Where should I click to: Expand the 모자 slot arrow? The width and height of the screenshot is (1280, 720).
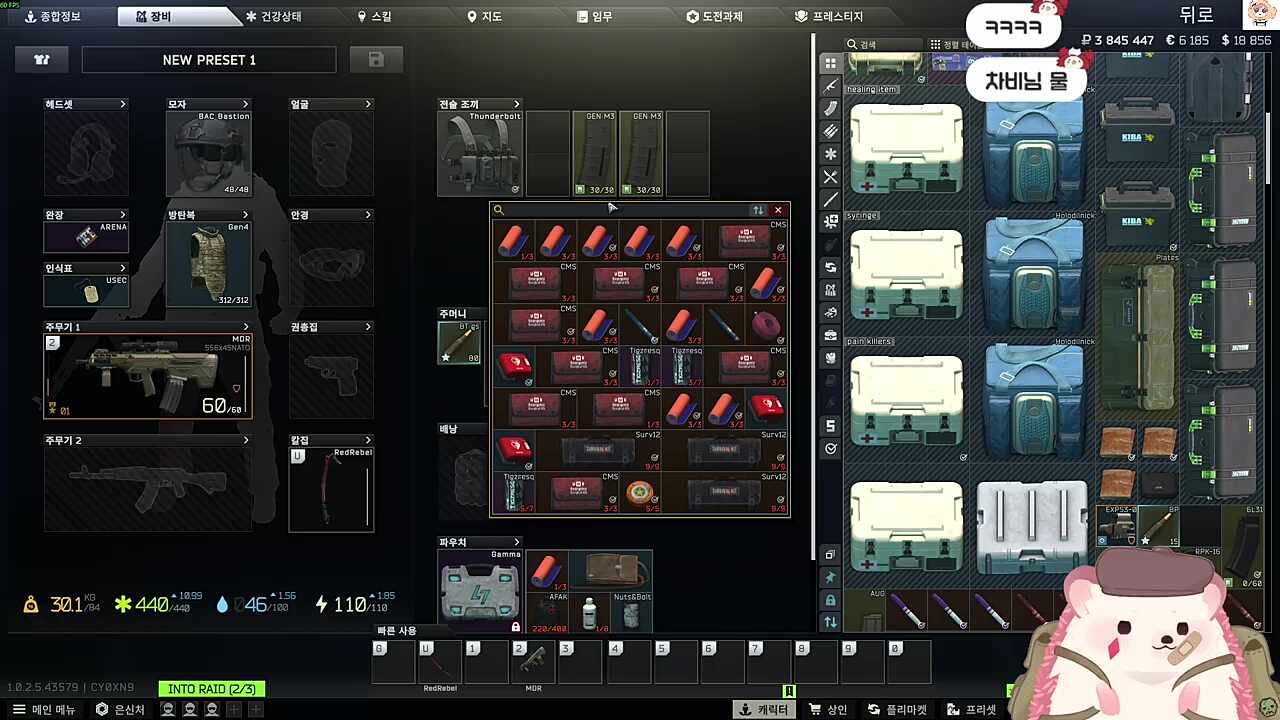pos(245,104)
